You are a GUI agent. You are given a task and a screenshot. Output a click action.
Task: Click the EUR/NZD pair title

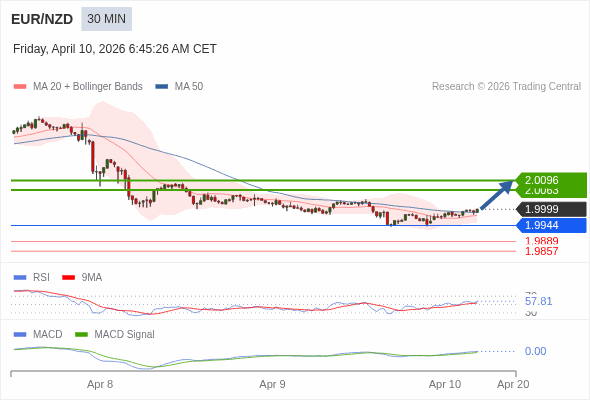42,19
